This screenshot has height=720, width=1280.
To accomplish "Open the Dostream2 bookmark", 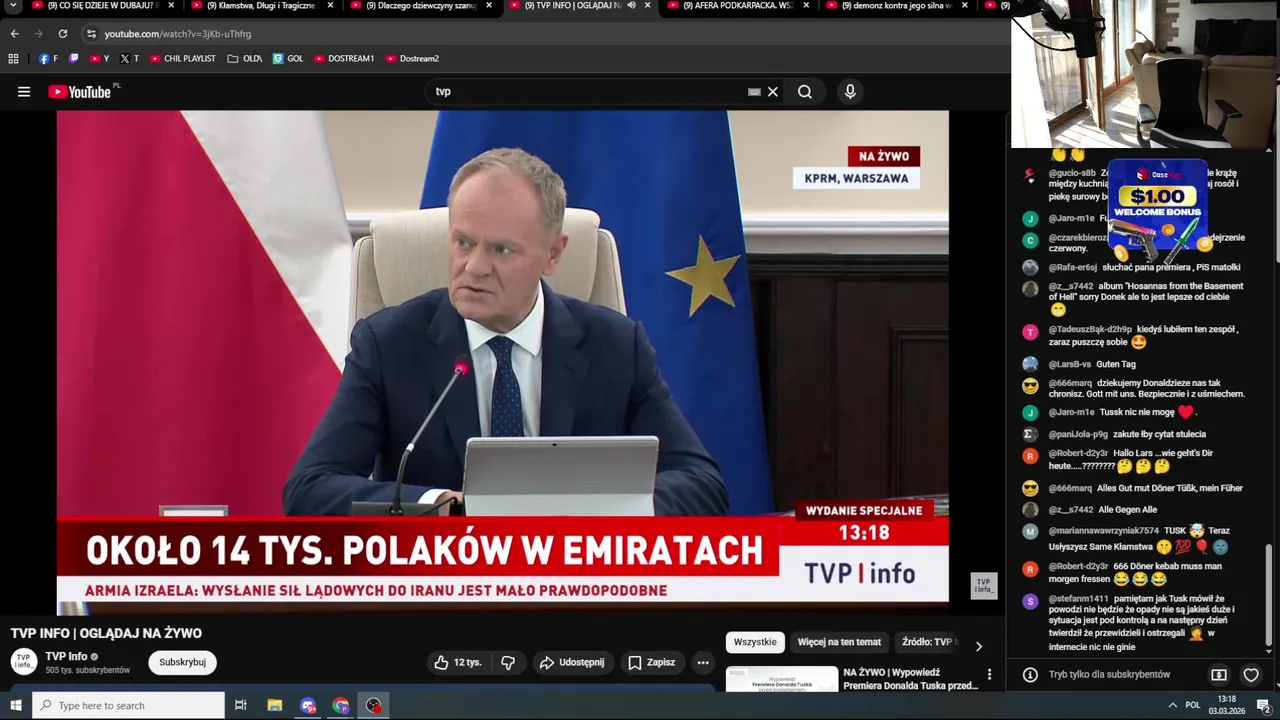I will click(412, 59).
